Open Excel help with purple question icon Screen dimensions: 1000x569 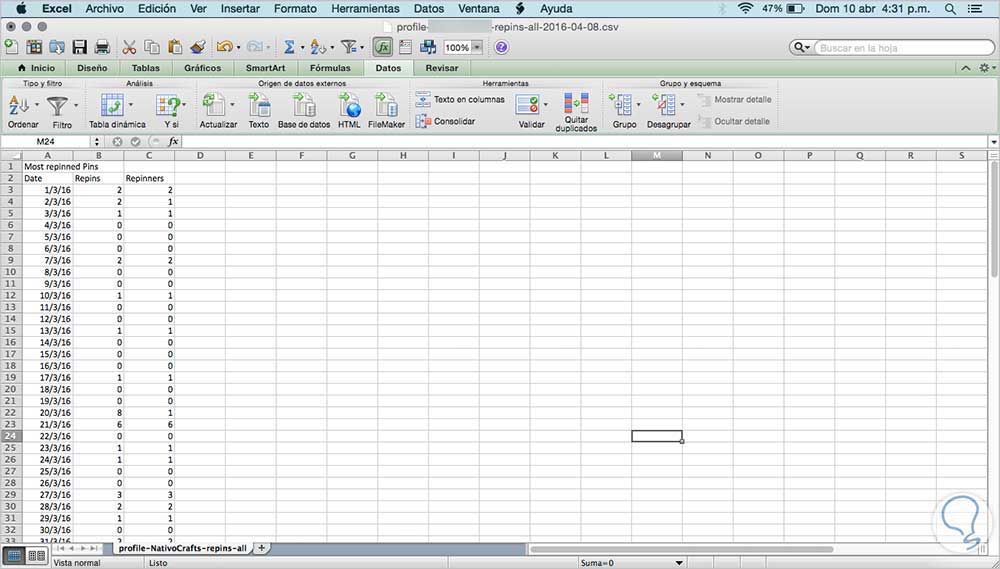(x=501, y=47)
